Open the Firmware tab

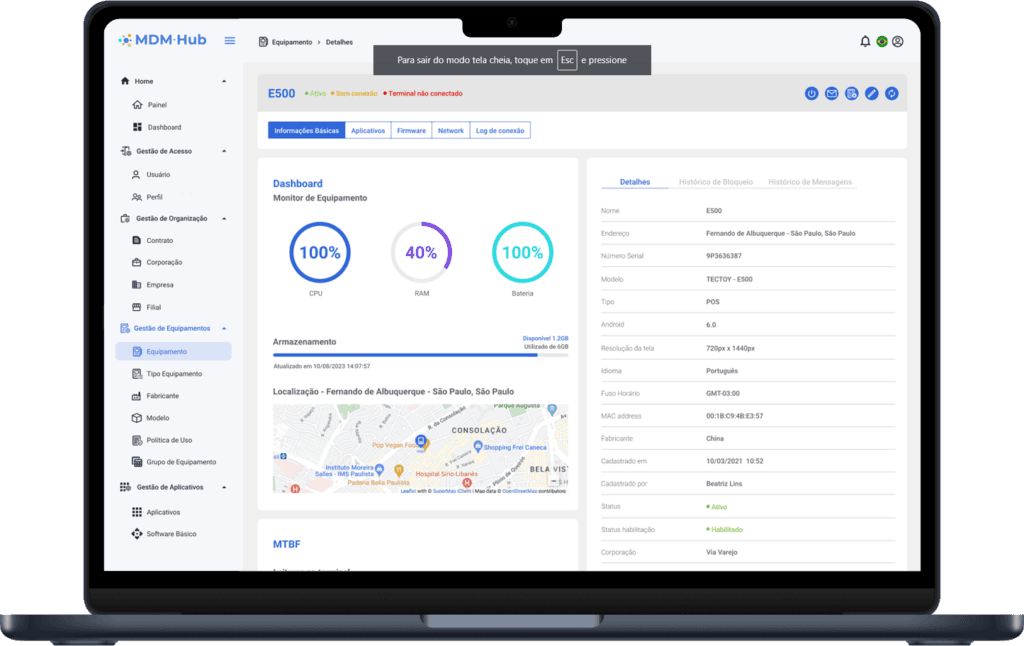[411, 131]
